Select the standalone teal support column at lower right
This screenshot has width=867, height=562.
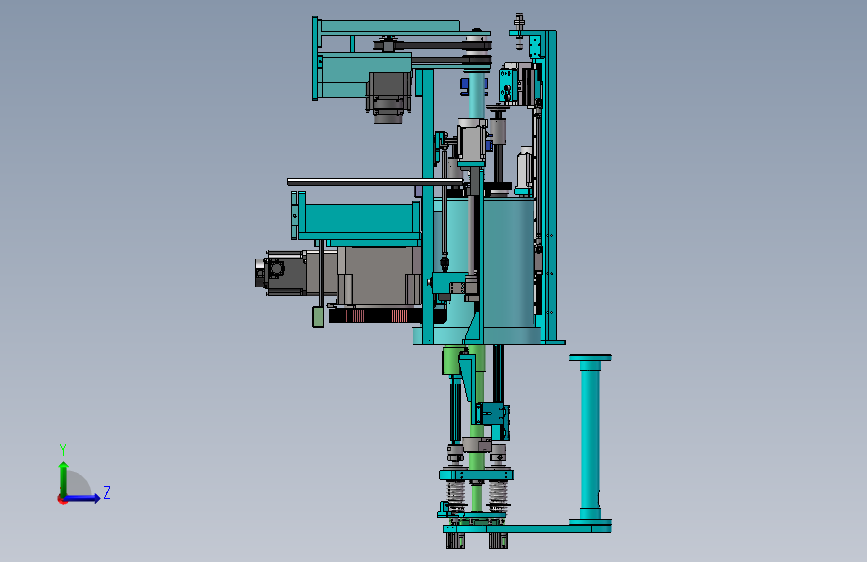[590, 439]
